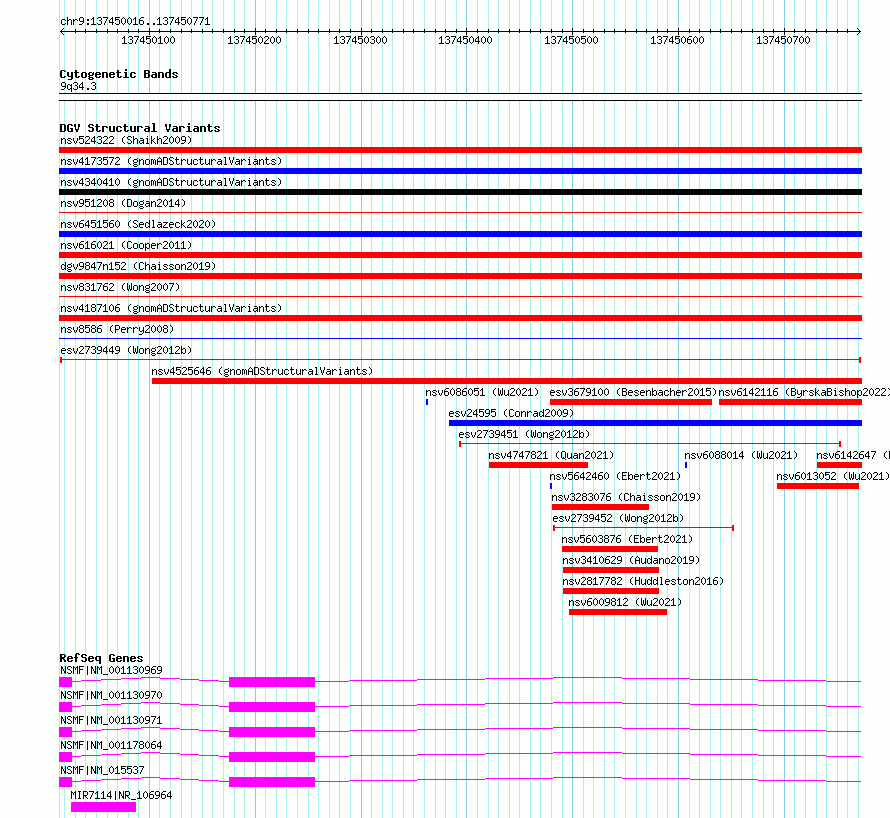Click the red bar of nsv6013052

click(x=817, y=486)
